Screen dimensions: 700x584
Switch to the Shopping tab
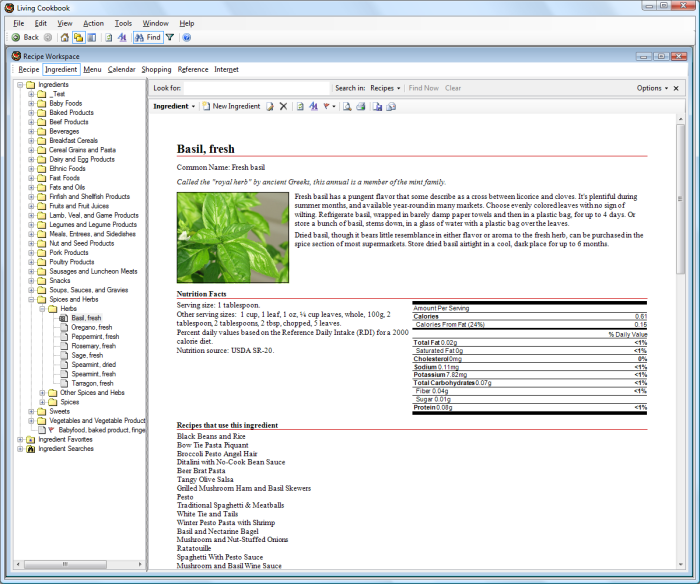point(156,69)
